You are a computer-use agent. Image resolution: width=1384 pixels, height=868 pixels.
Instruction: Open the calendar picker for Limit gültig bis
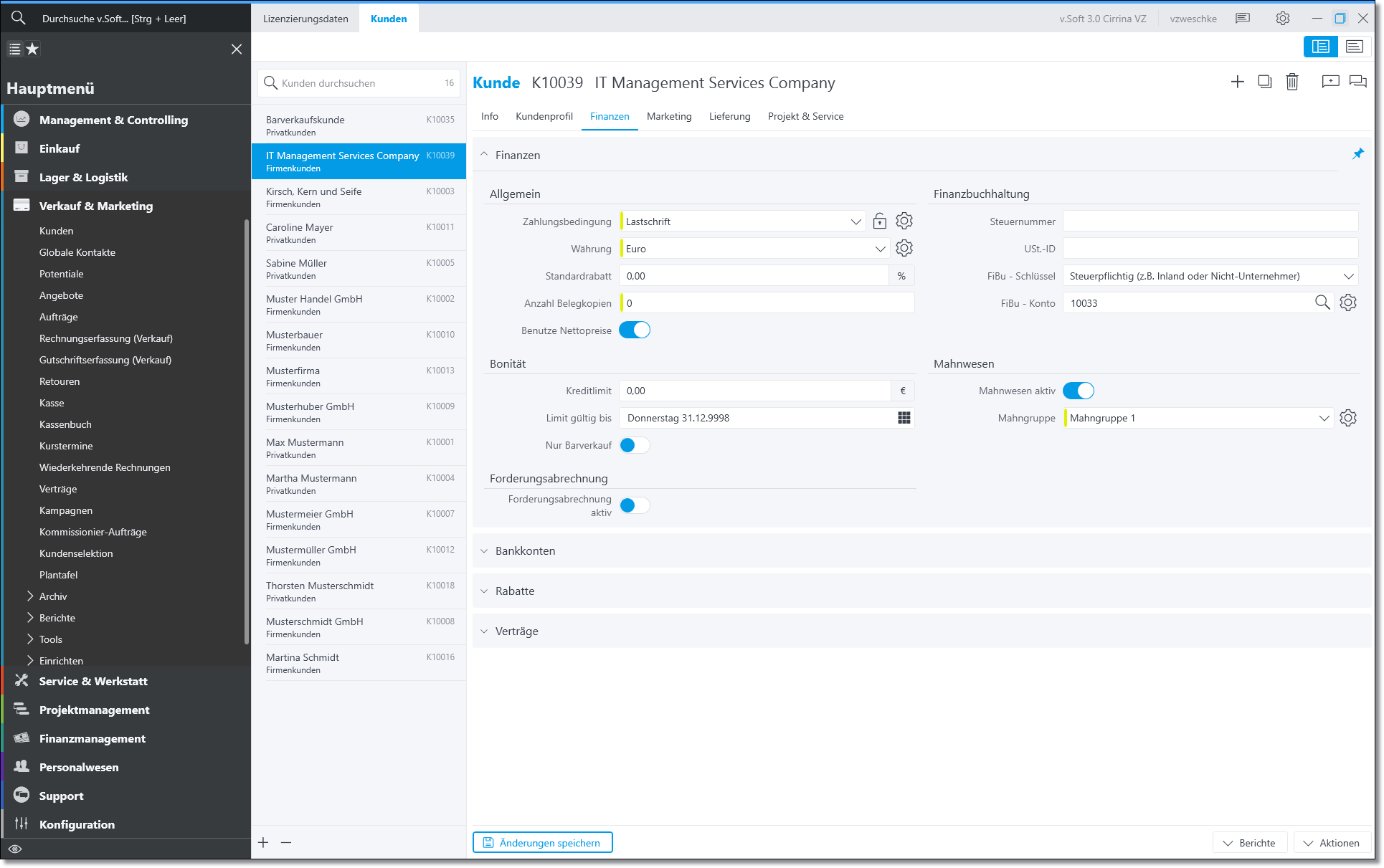click(x=904, y=418)
